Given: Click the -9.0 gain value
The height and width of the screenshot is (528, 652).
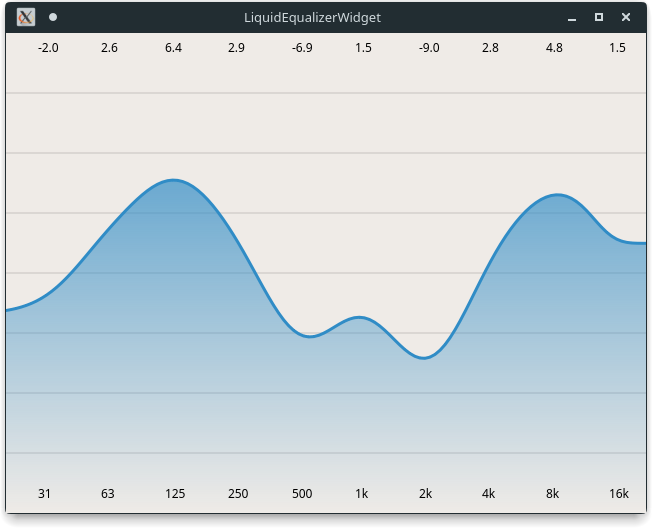Looking at the screenshot, I should coord(429,48).
